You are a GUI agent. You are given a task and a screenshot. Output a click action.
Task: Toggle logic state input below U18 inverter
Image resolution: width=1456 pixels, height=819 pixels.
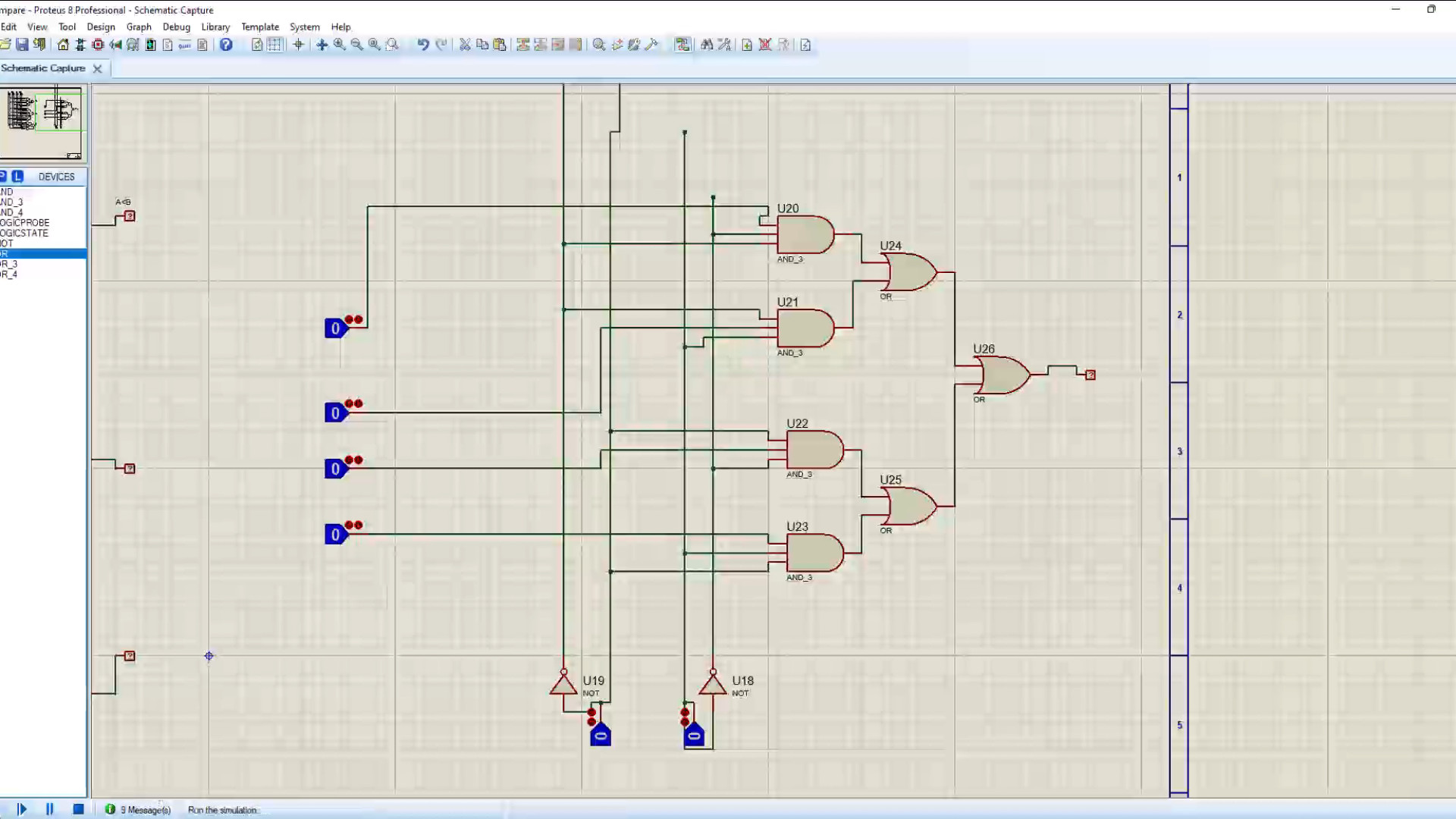pos(694,736)
